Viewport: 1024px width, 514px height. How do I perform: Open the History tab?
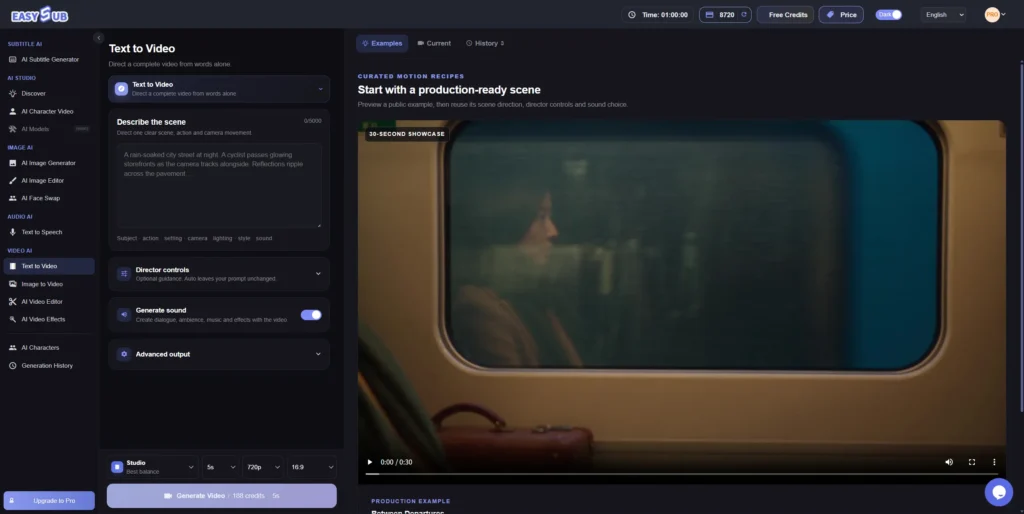[485, 43]
